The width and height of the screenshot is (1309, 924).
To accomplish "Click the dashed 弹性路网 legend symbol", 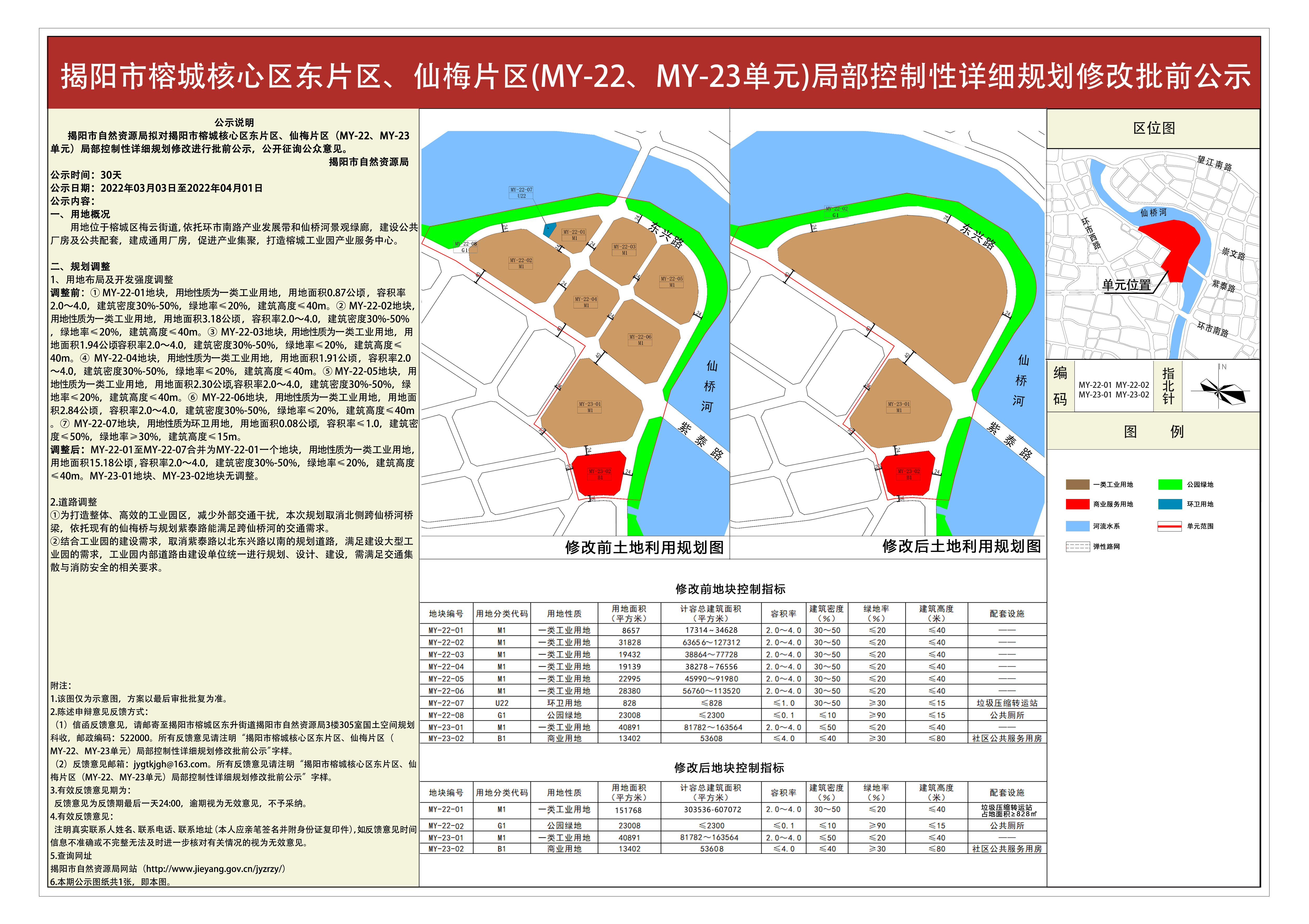I will [1077, 547].
